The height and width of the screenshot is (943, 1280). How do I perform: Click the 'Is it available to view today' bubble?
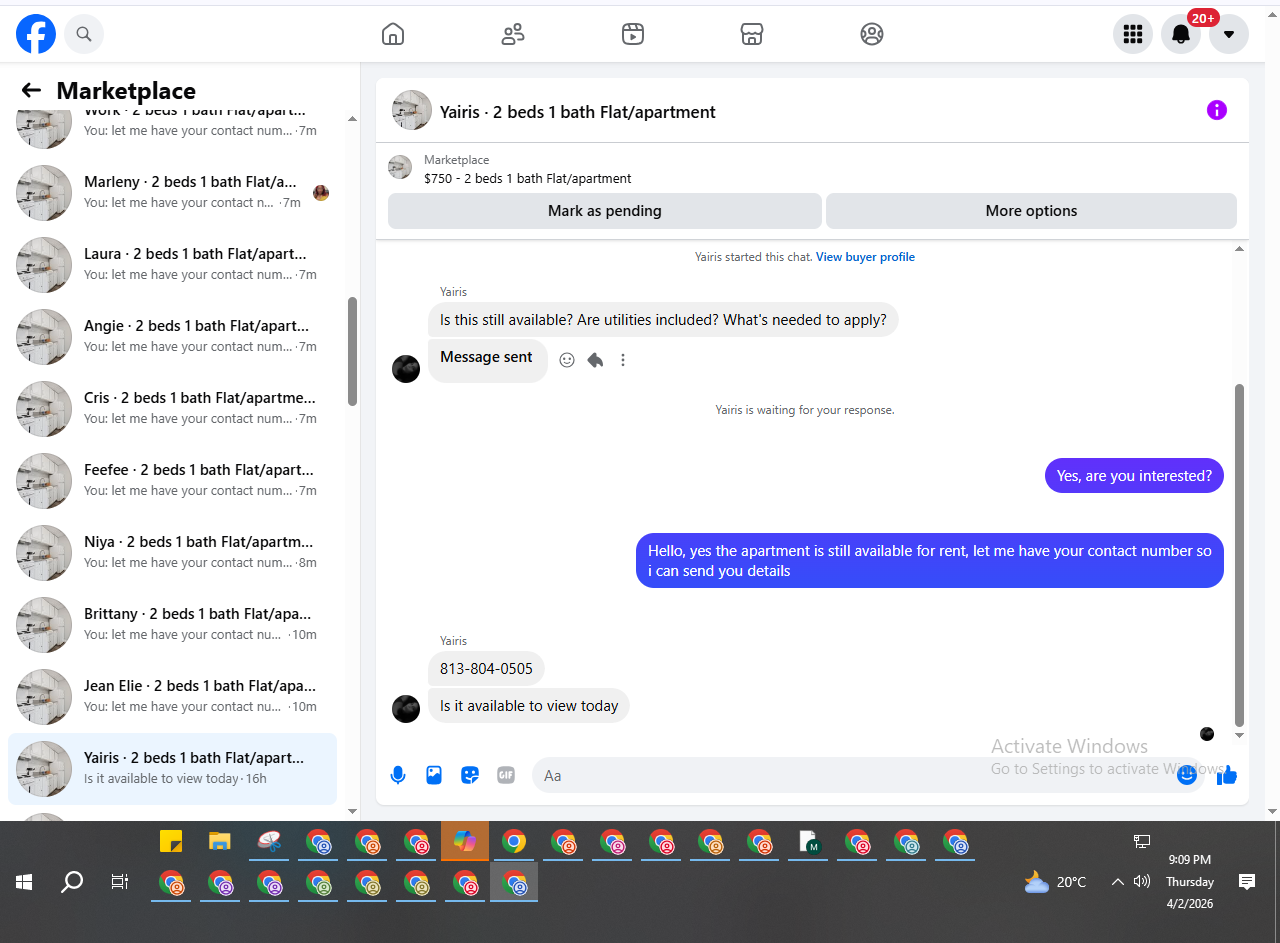(x=529, y=706)
